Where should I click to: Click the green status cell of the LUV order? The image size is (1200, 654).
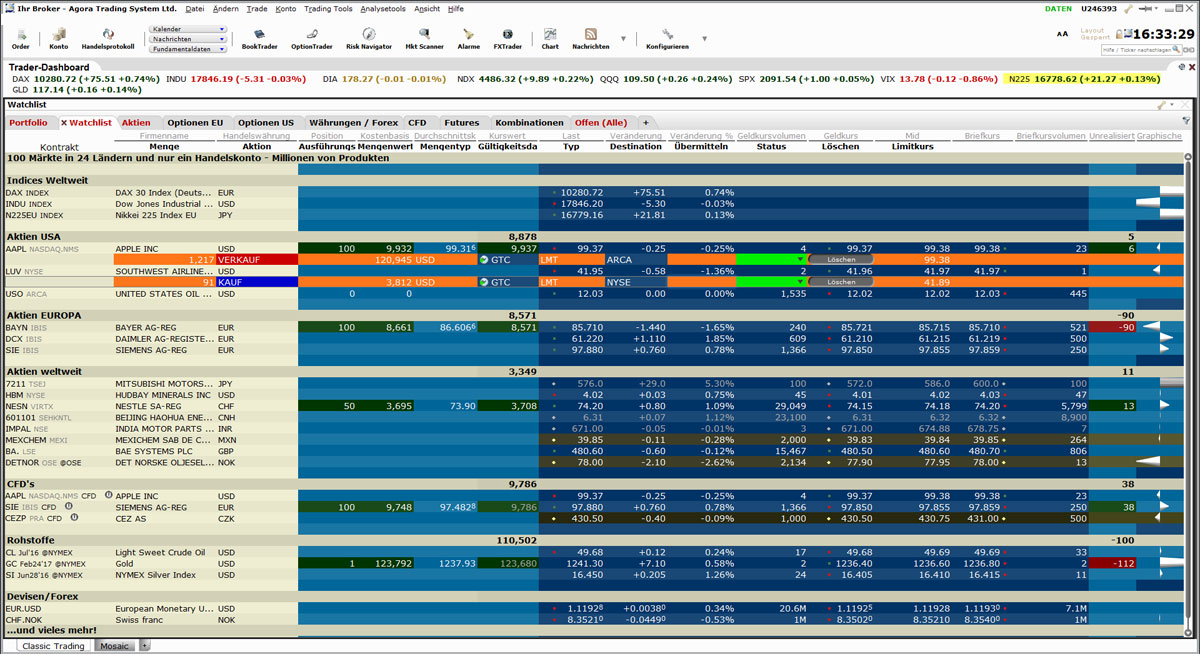(770, 282)
